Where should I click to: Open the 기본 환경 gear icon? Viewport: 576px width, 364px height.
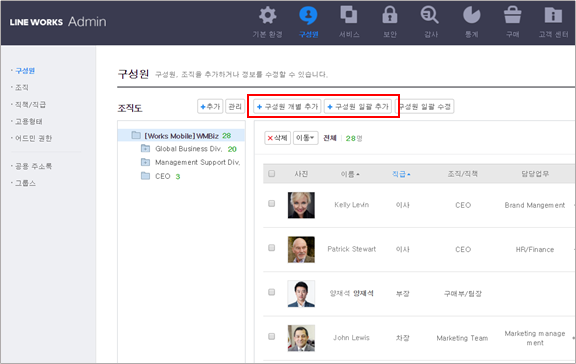click(x=267, y=15)
